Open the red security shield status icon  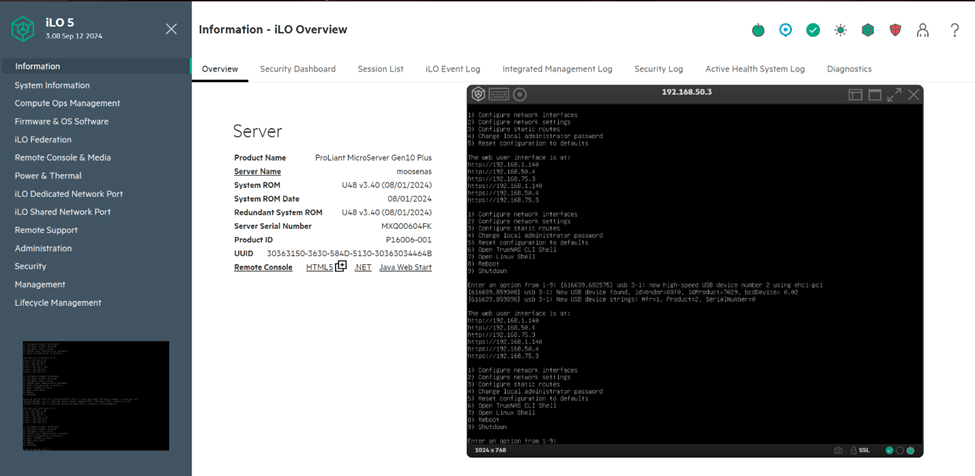pos(895,30)
